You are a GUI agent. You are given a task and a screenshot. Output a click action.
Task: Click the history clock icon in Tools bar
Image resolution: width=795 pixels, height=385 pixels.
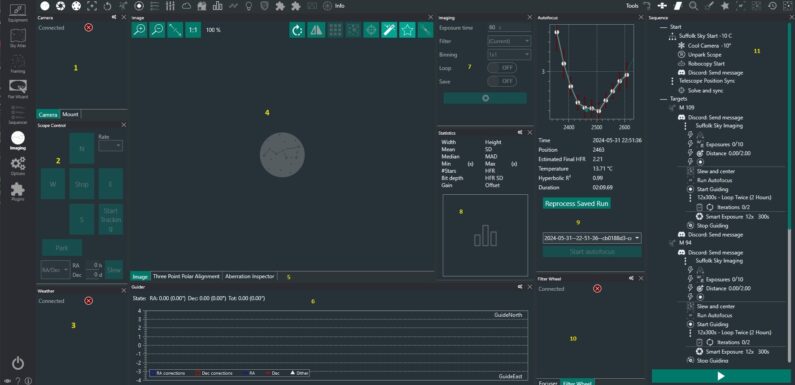coord(772,6)
